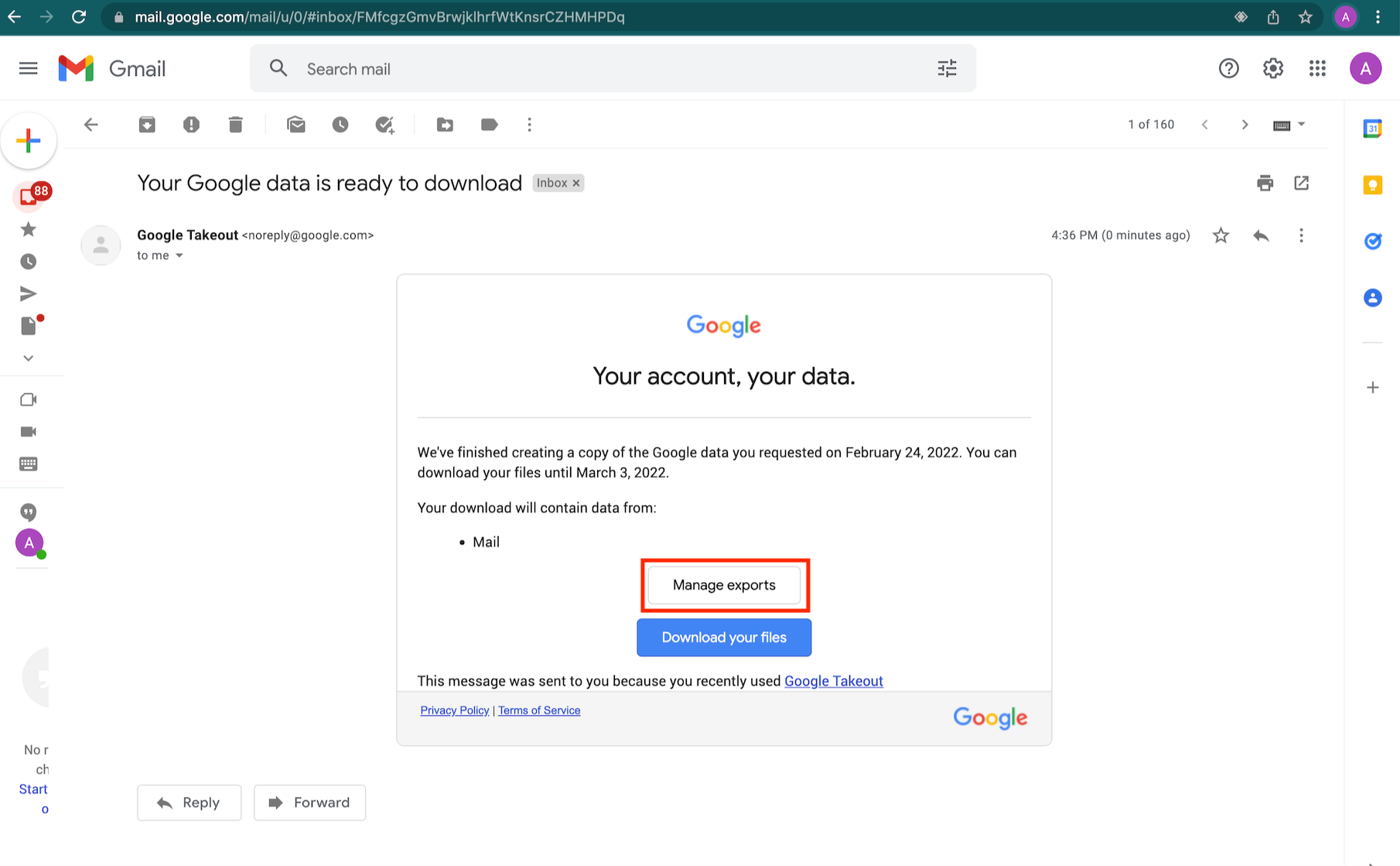Delete email with the trash icon

click(x=236, y=125)
